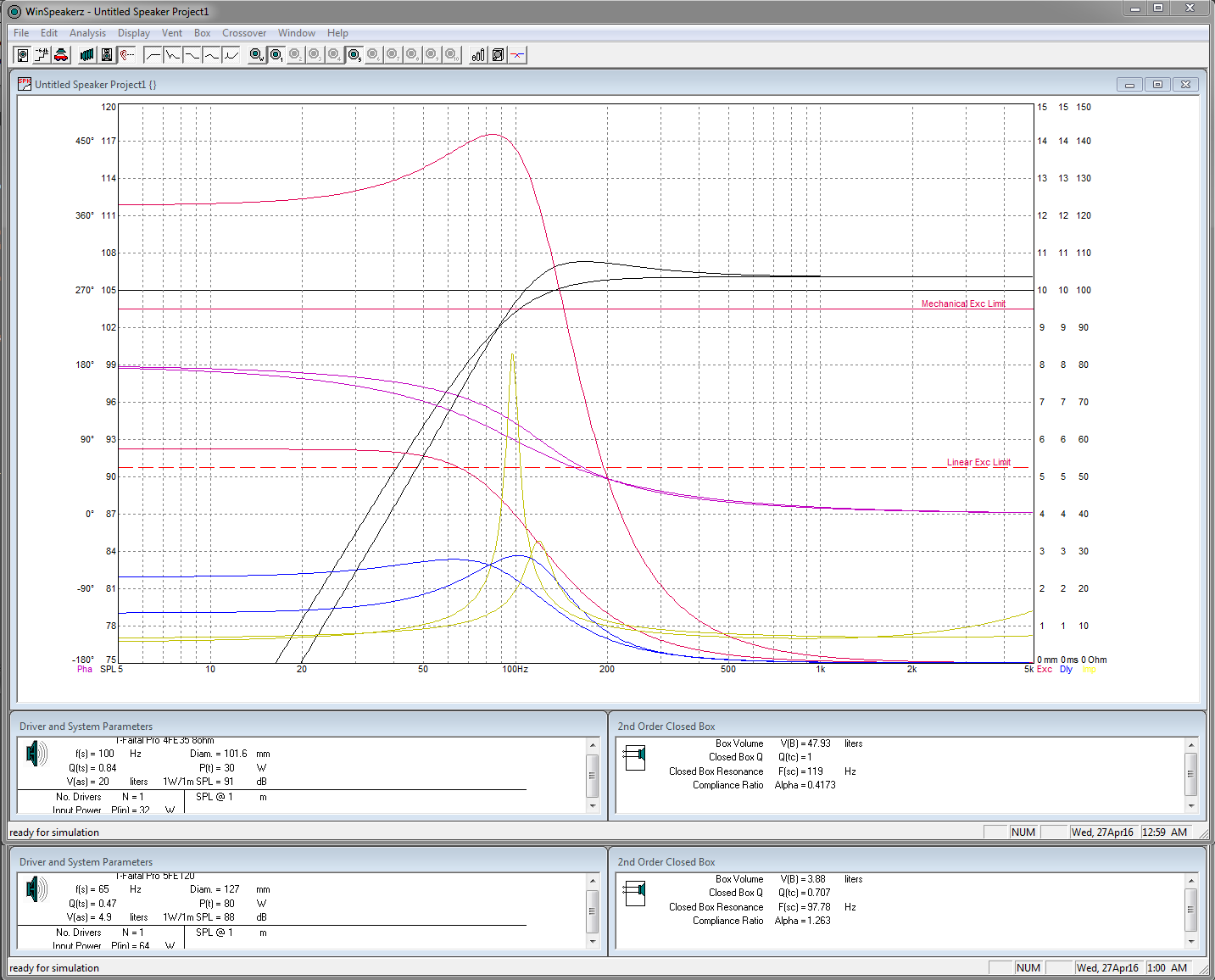1215x980 pixels.
Task: Toggle system 1 driver icon
Action: click(276, 55)
